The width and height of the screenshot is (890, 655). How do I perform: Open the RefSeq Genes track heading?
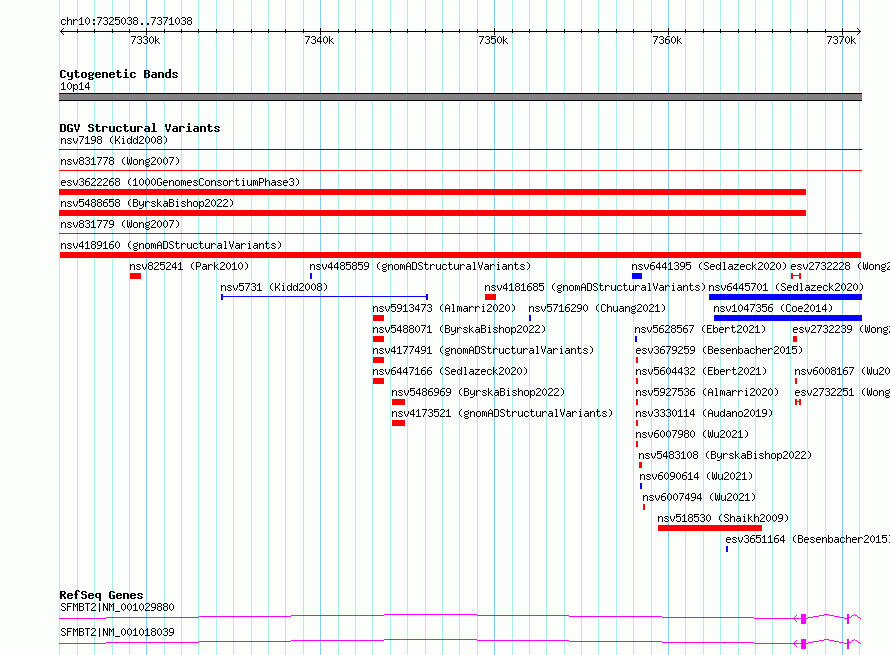[101, 595]
